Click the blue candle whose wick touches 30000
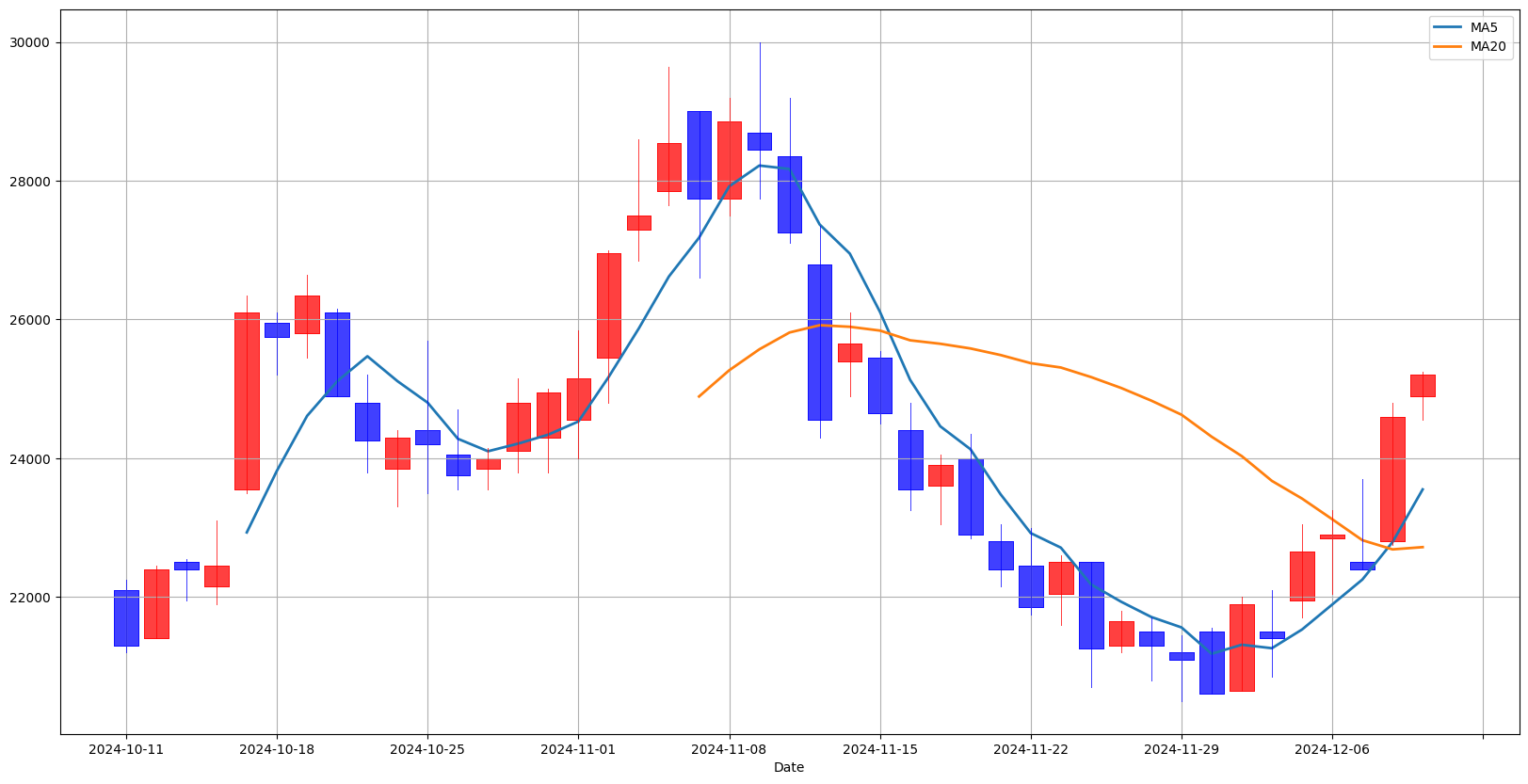This screenshot has height=784, width=1528. point(760,141)
